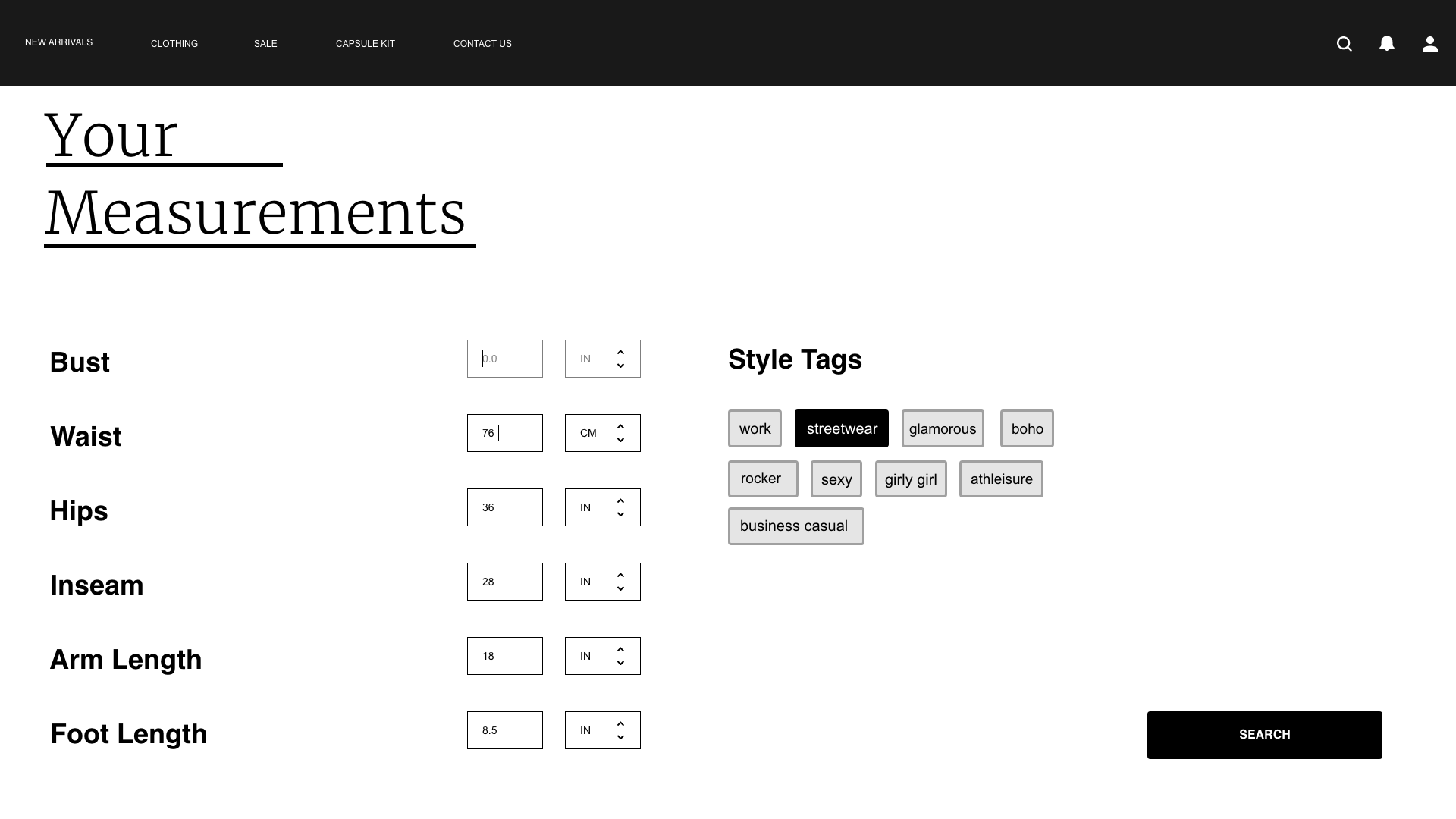Image resolution: width=1456 pixels, height=819 pixels.
Task: Click the Contact Us link
Action: [482, 44]
